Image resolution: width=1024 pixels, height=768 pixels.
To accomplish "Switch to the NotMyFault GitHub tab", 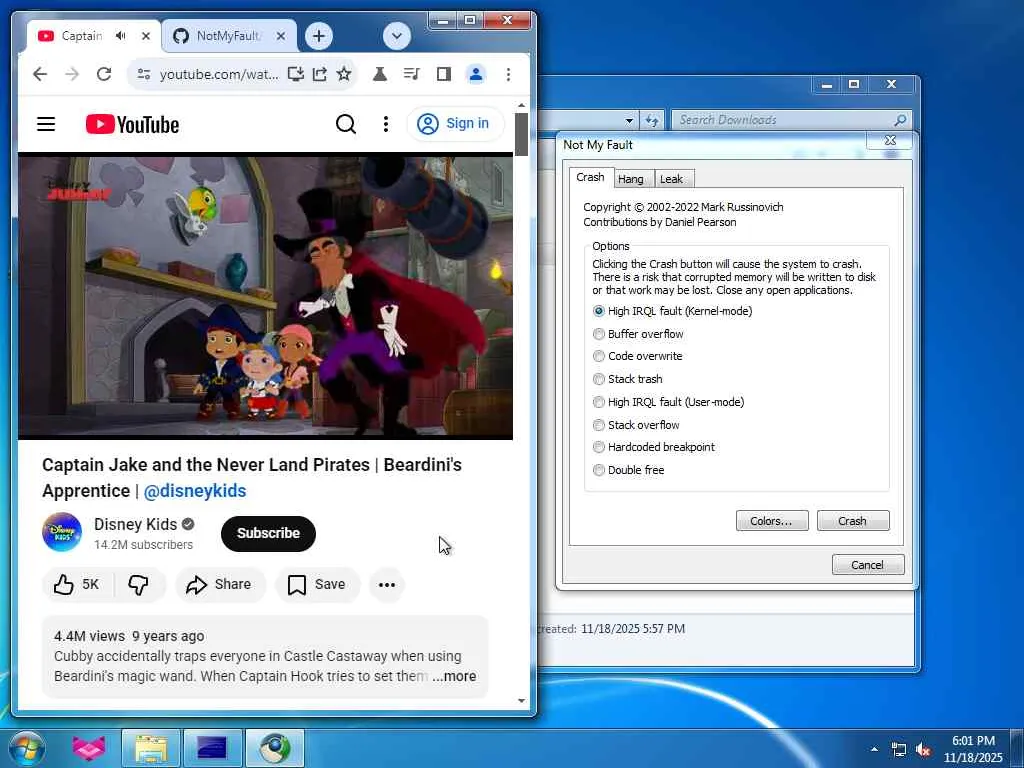I will coord(228,36).
